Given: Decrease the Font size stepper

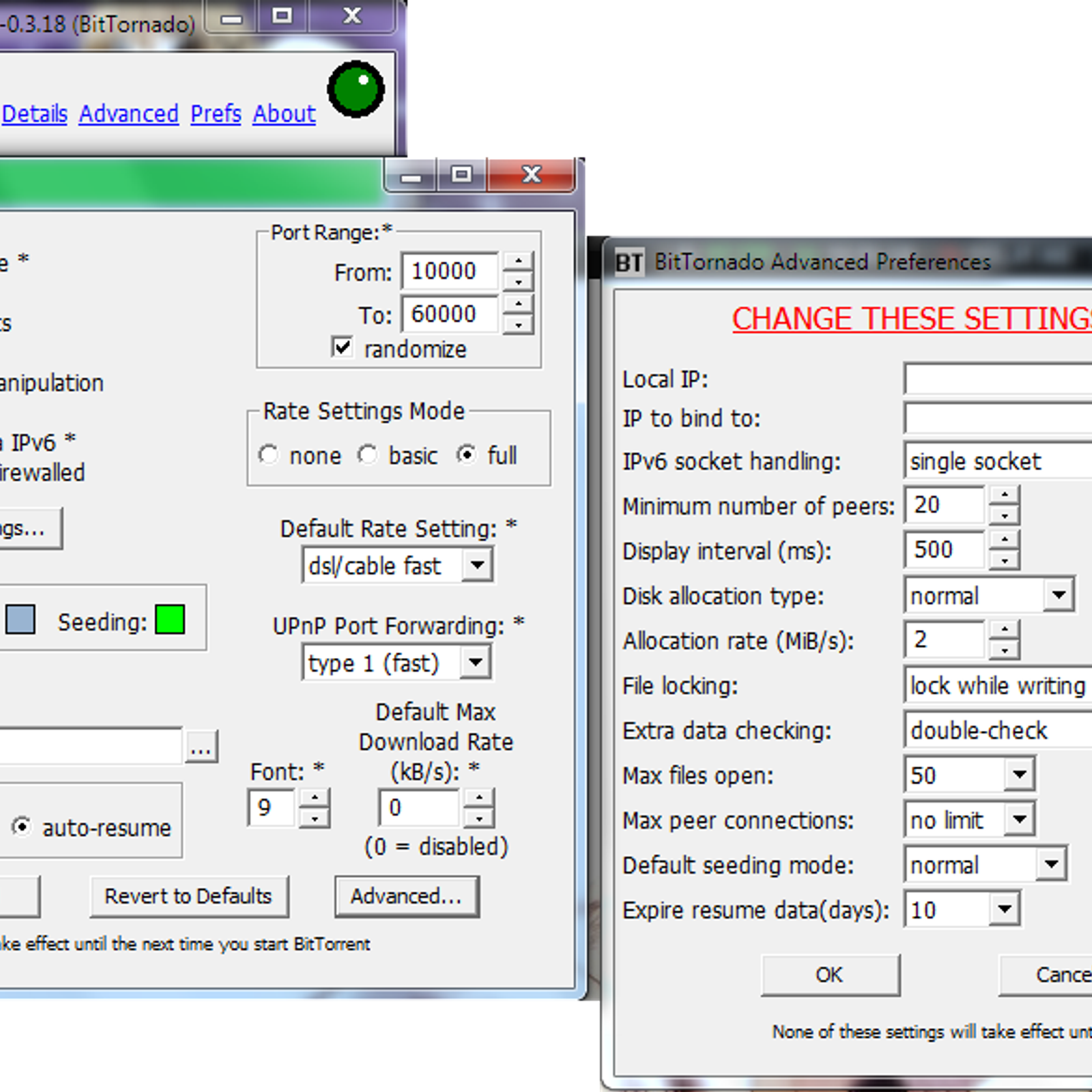Looking at the screenshot, I should pos(315,818).
